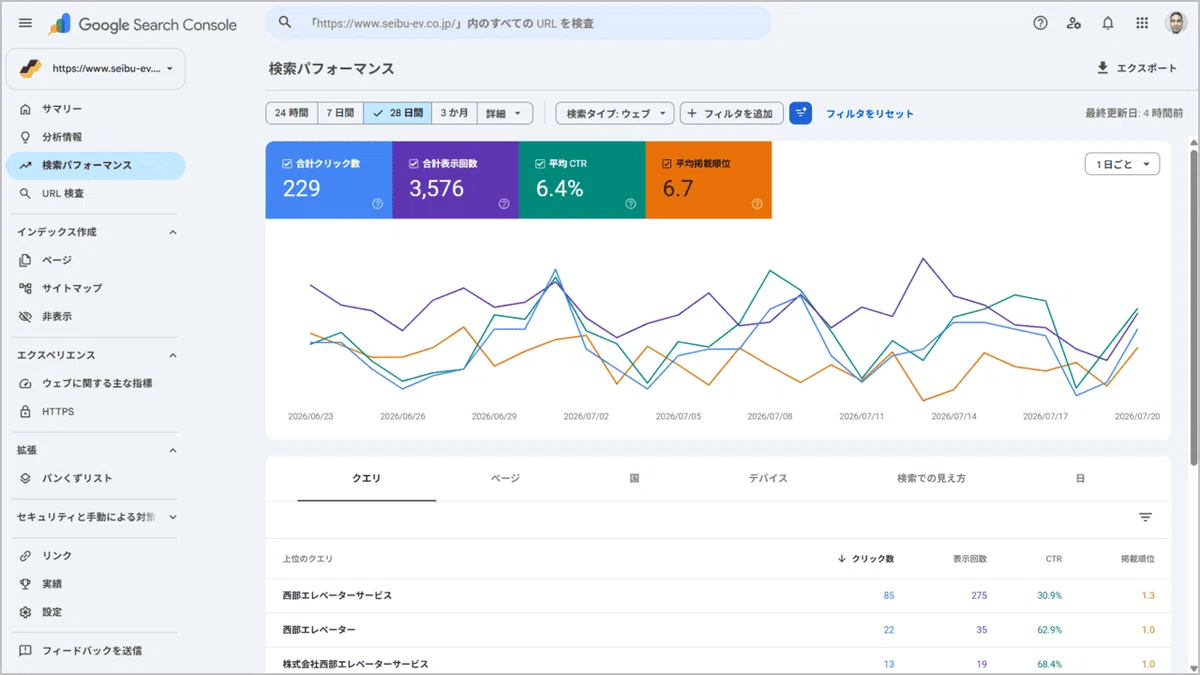Screen dimensions: 1200x675
Task: Click the URL inspection search field
Action: [519, 22]
